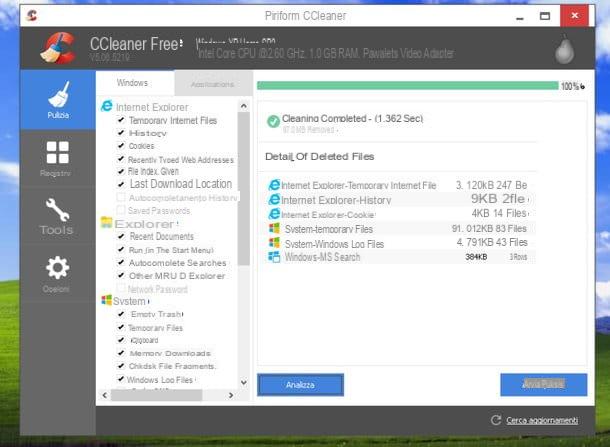Click the green 100% progress bar
Viewport: 610px width, 447px height.
coord(407,86)
